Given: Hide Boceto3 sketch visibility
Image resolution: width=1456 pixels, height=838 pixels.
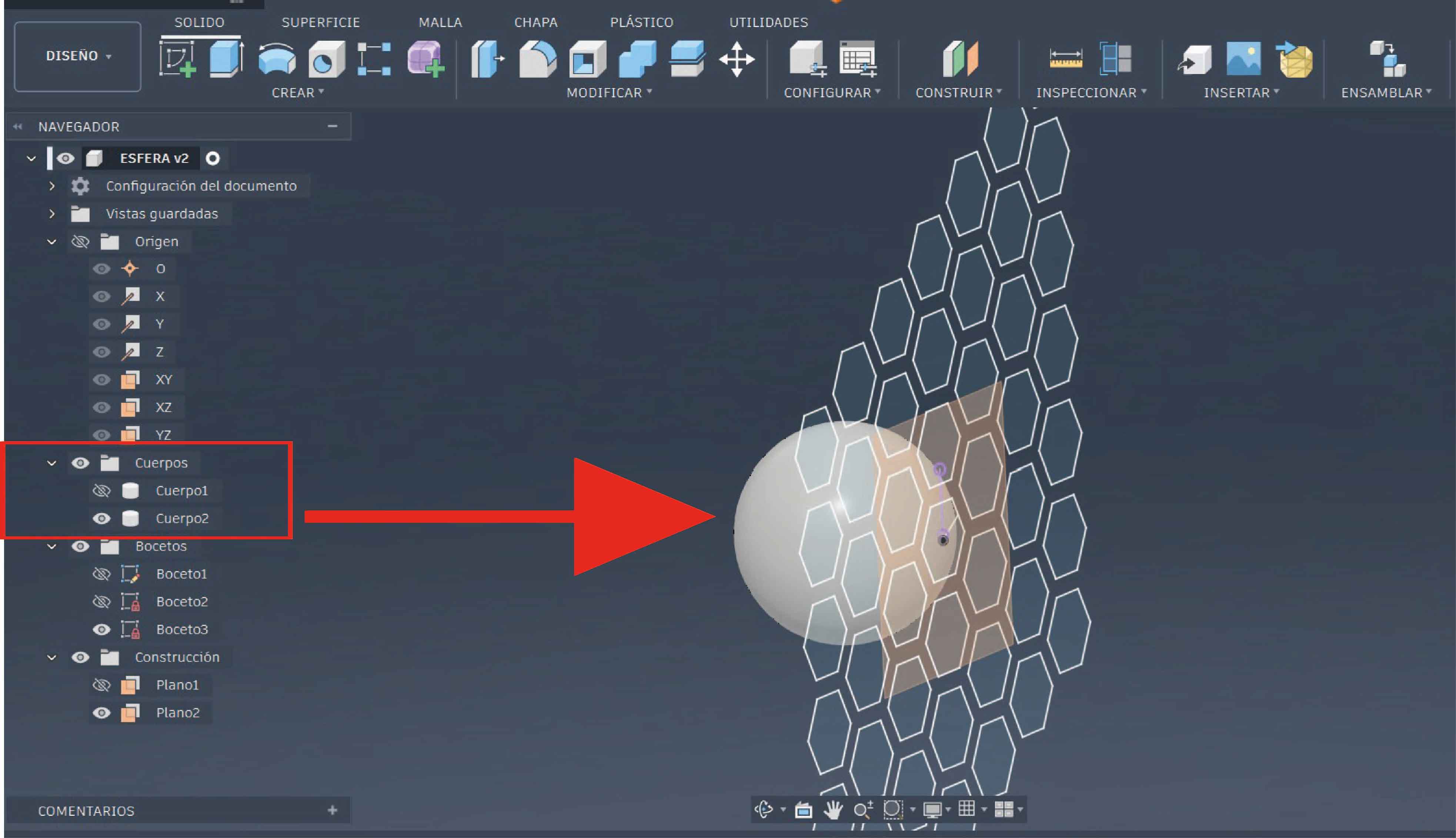Looking at the screenshot, I should 101,630.
